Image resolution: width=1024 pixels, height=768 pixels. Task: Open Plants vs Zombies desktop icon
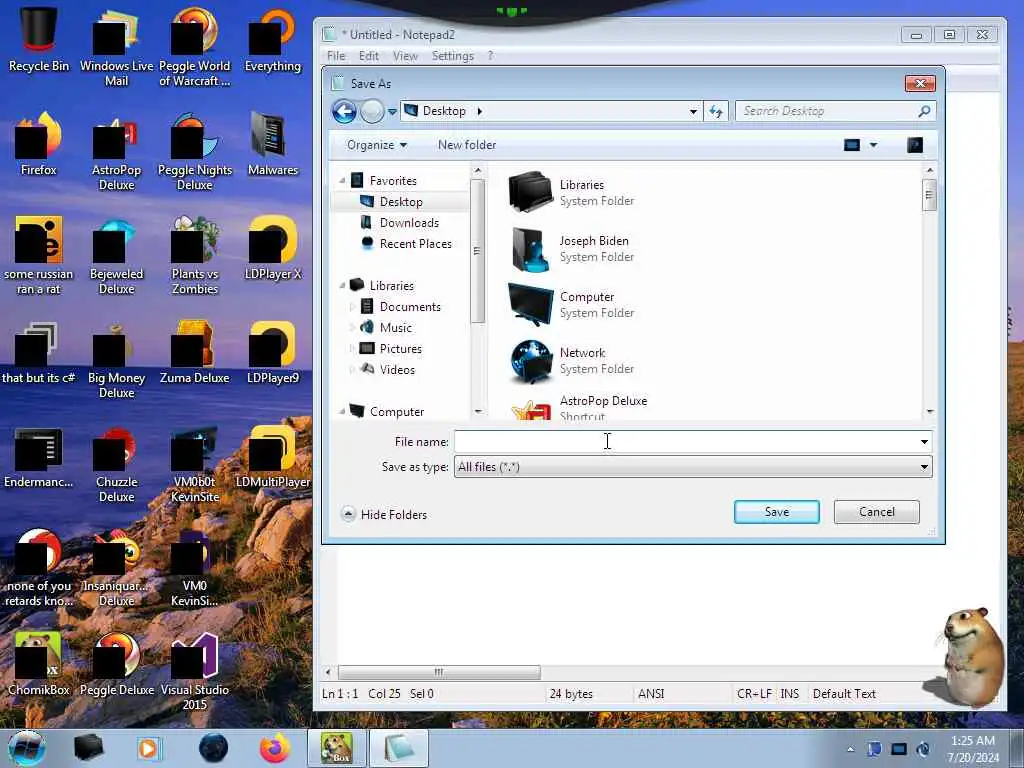pyautogui.click(x=195, y=255)
